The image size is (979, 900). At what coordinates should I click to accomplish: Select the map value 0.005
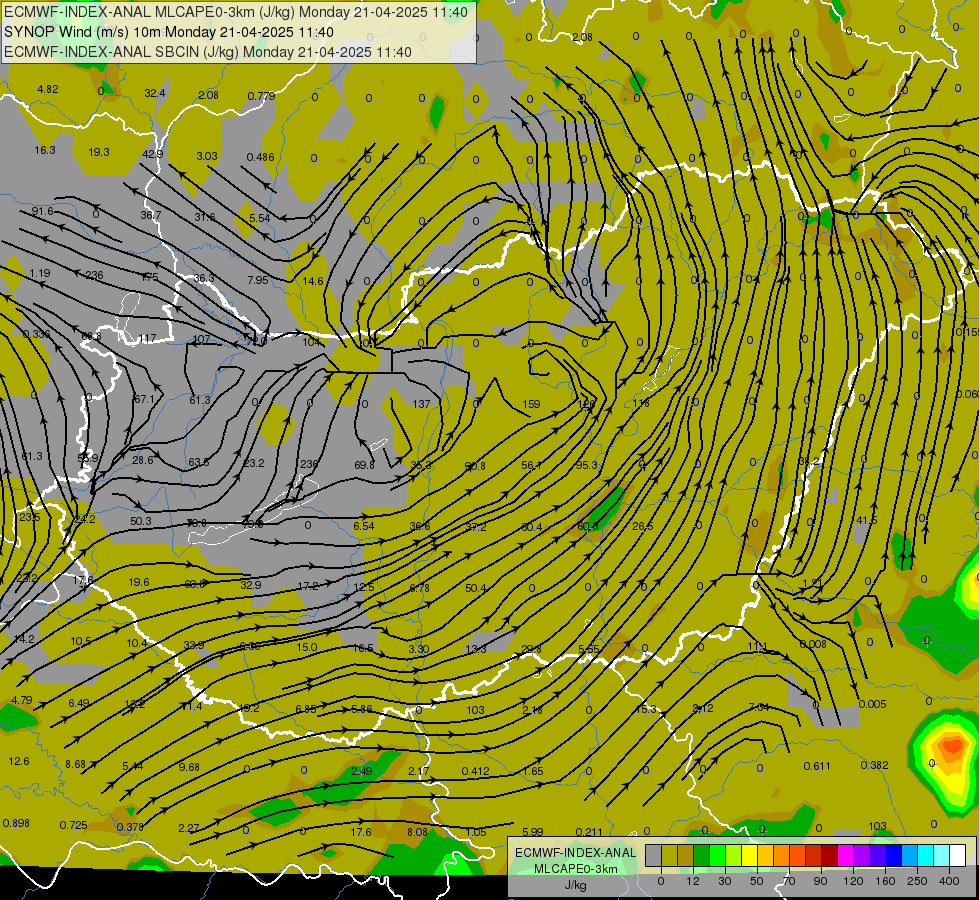872,704
